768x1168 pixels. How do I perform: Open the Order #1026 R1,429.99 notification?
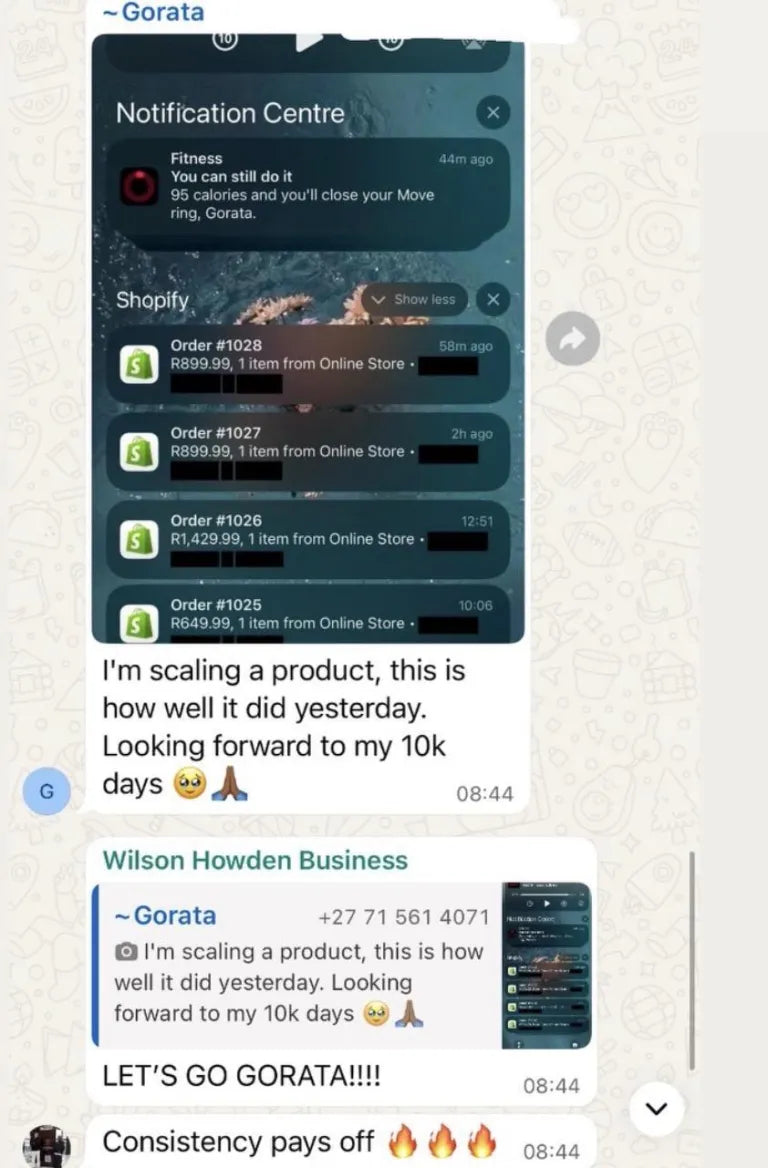pos(308,539)
